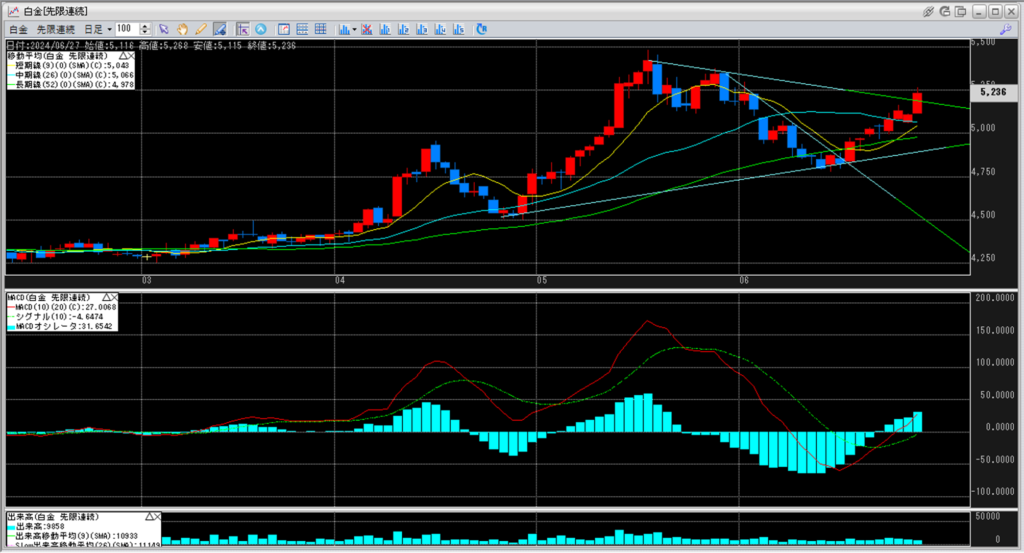Click the wrench settings icon
This screenshot has width=1024, height=553.
click(1006, 29)
